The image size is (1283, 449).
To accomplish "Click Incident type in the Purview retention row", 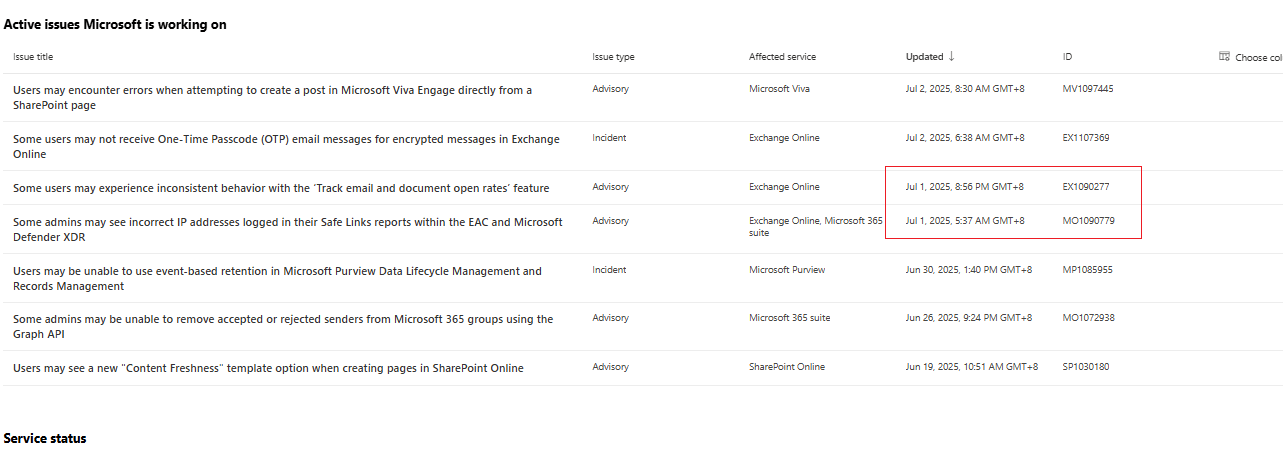I will pos(609,270).
